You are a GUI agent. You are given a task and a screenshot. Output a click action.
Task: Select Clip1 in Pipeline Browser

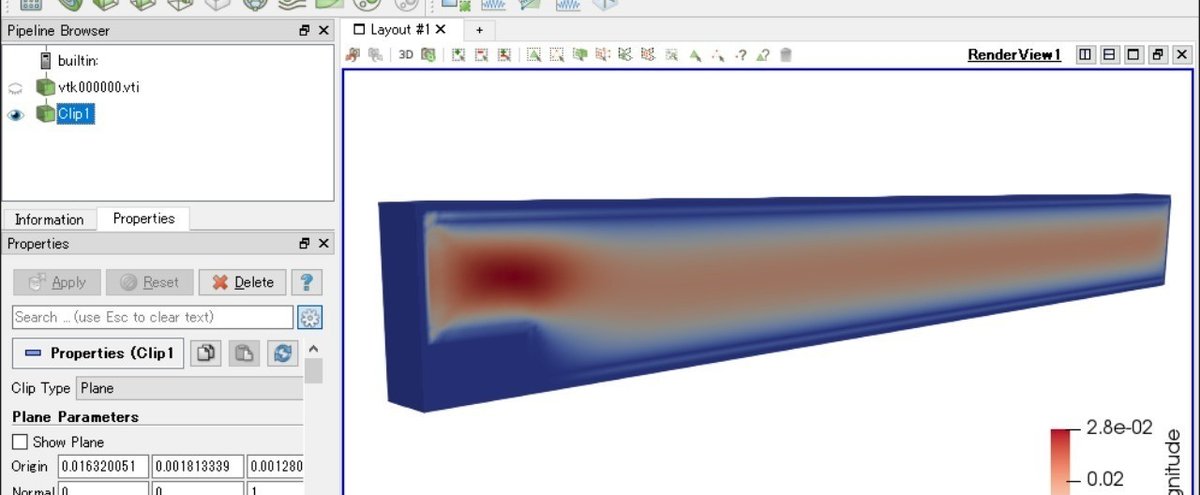click(76, 114)
